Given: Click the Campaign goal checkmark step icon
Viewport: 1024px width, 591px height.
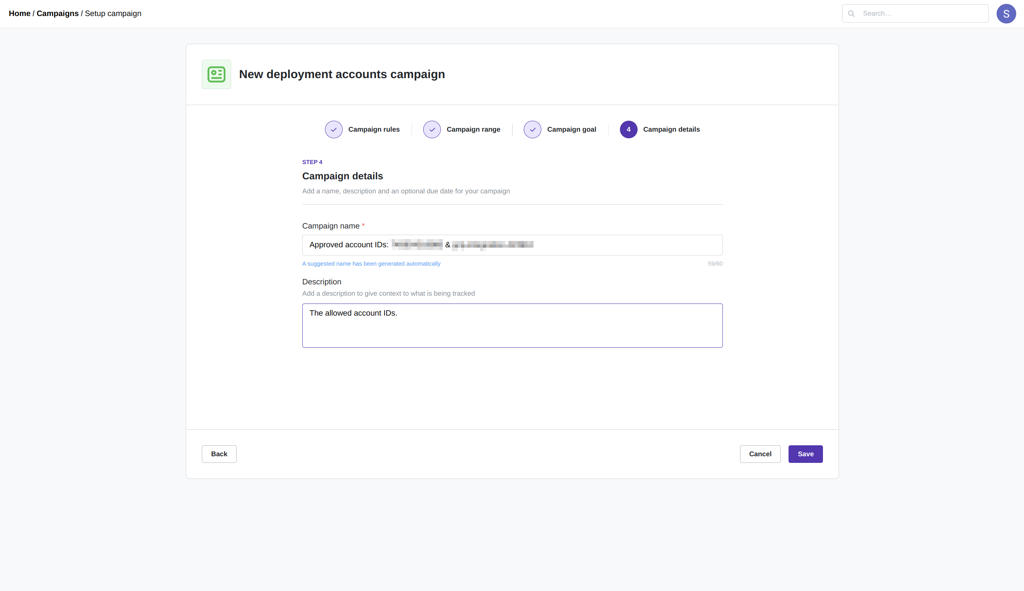Looking at the screenshot, I should pos(532,129).
